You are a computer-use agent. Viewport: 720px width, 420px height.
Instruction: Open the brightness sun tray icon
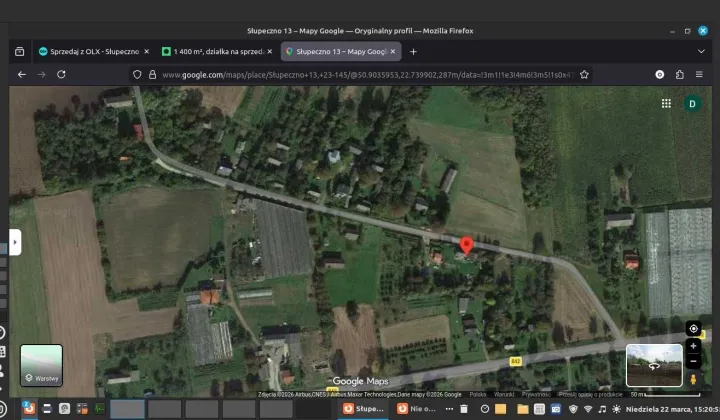pyautogui.click(x=616, y=409)
